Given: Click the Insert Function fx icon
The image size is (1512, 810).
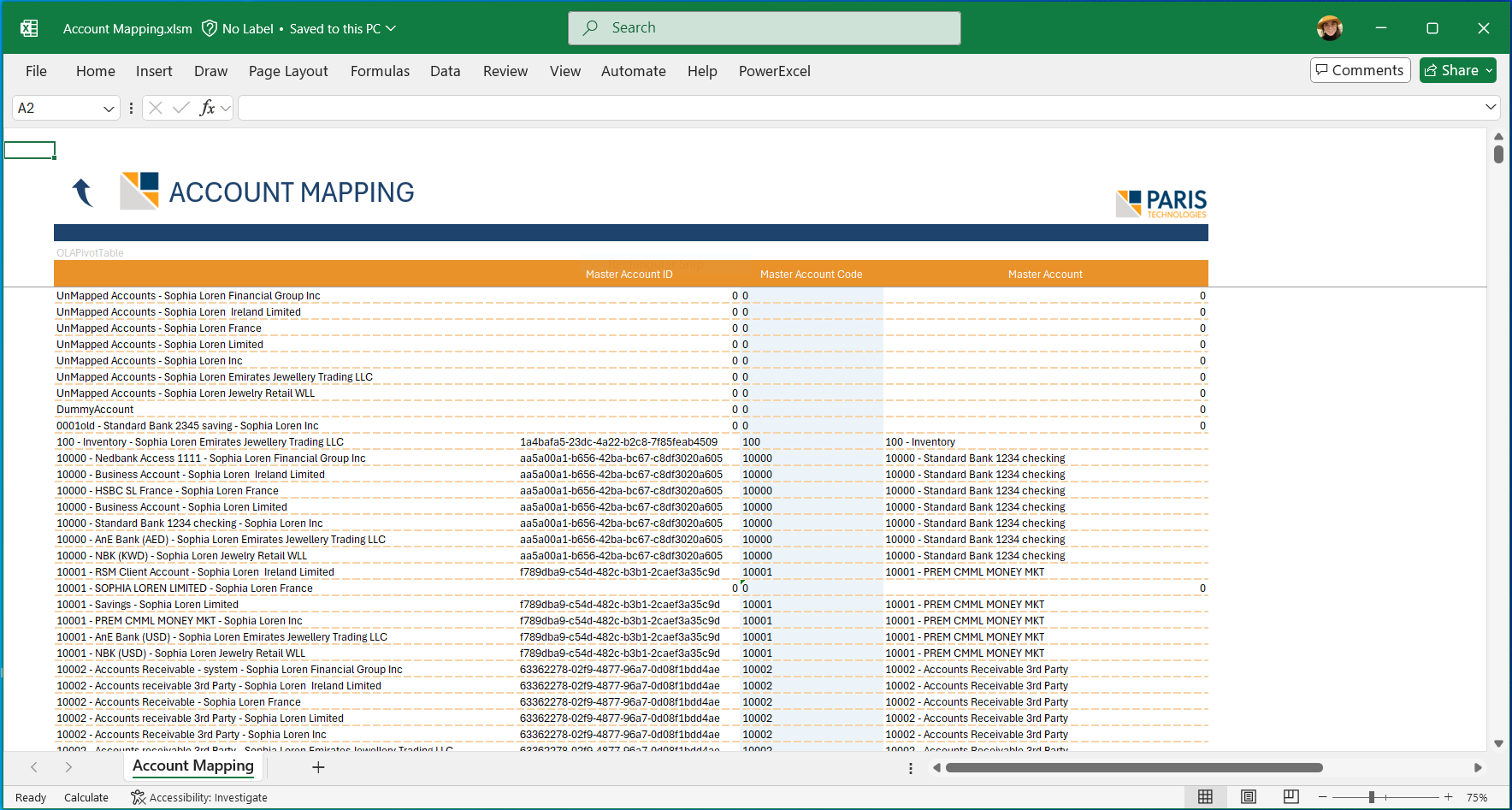Looking at the screenshot, I should (x=207, y=108).
